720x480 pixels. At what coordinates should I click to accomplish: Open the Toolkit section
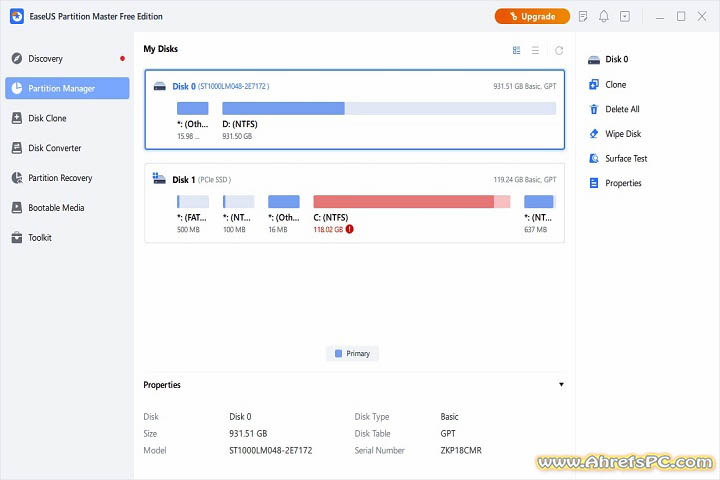pos(67,237)
